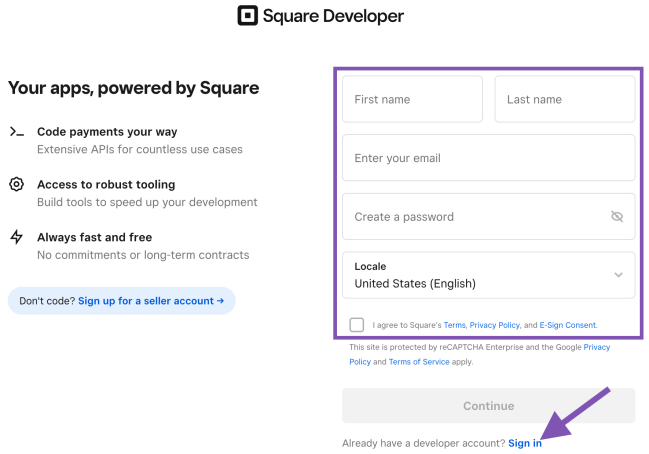Image resolution: width=649 pixels, height=454 pixels.
Task: Open the E-Sign Consent link
Action: pos(567,325)
